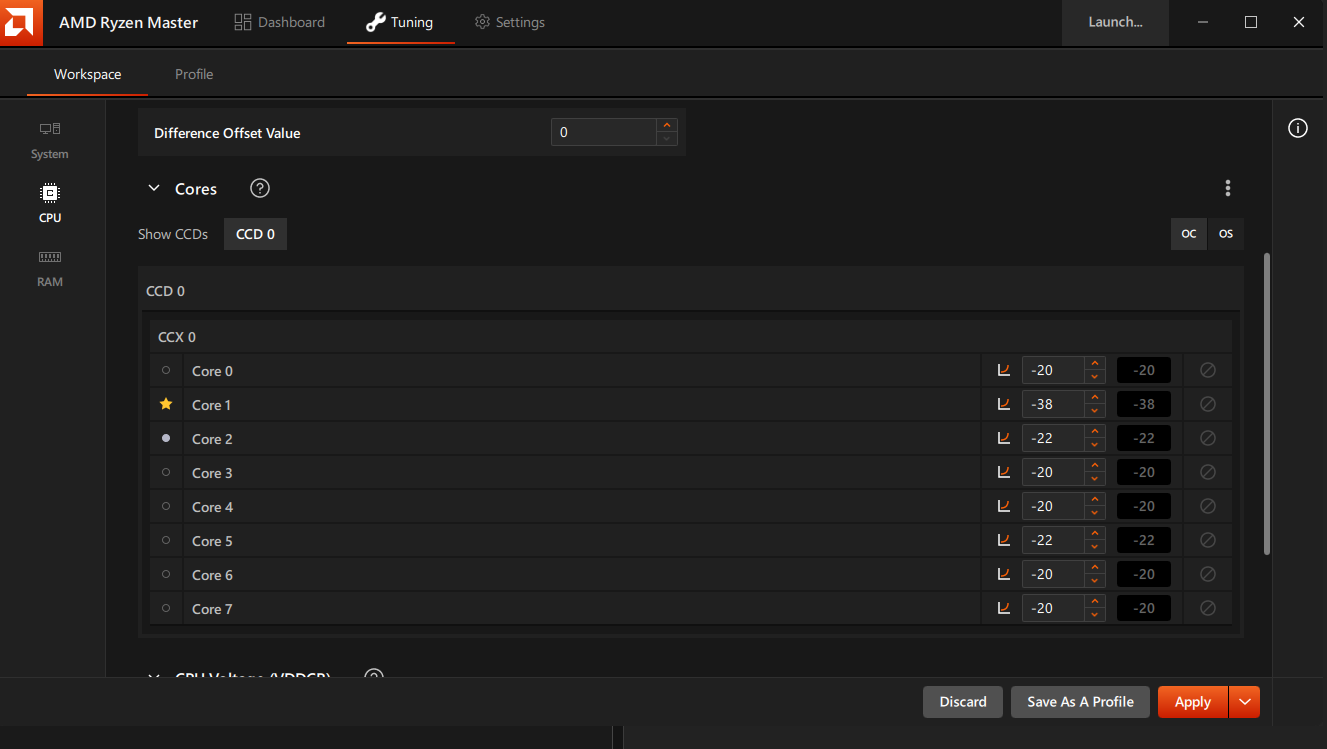Image resolution: width=1327 pixels, height=749 pixels.
Task: Open the System sidebar section
Action: pyautogui.click(x=50, y=141)
